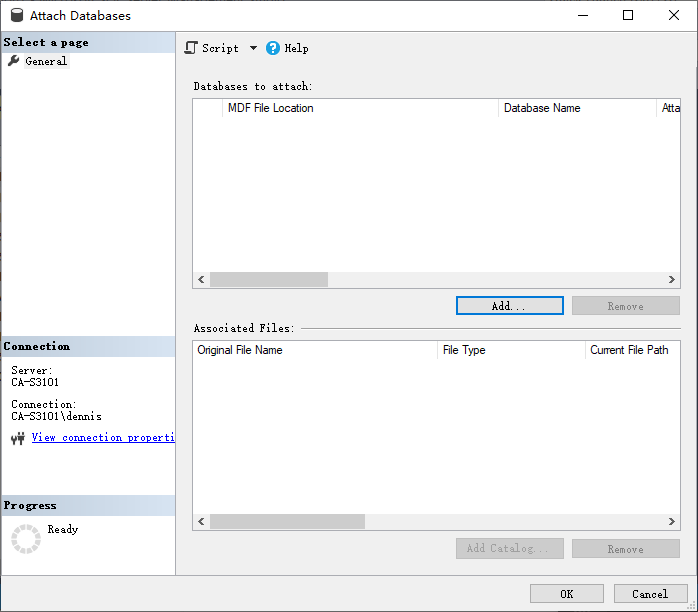Click the OK button
This screenshot has width=698, height=612.
[x=566, y=594]
